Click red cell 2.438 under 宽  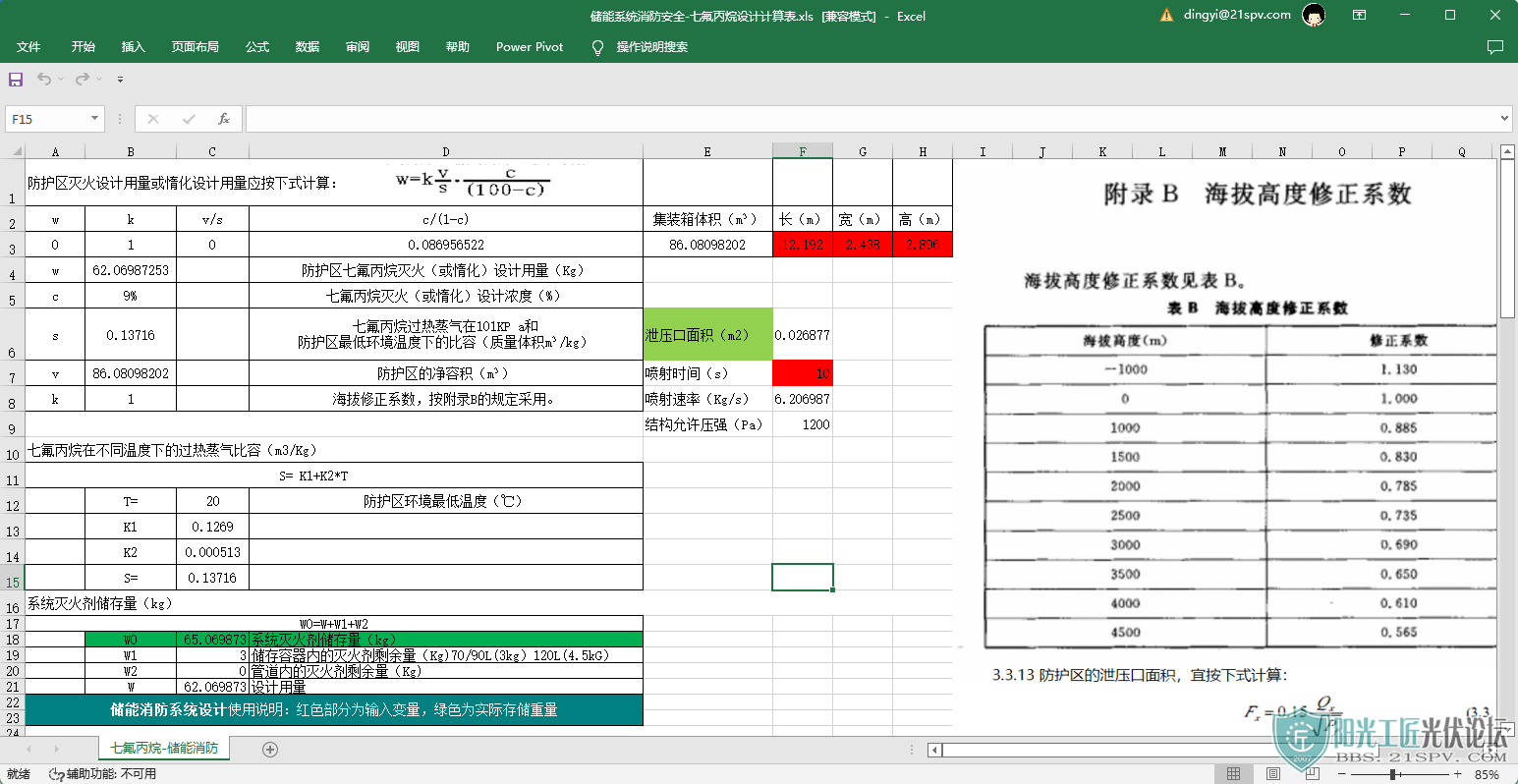point(863,245)
